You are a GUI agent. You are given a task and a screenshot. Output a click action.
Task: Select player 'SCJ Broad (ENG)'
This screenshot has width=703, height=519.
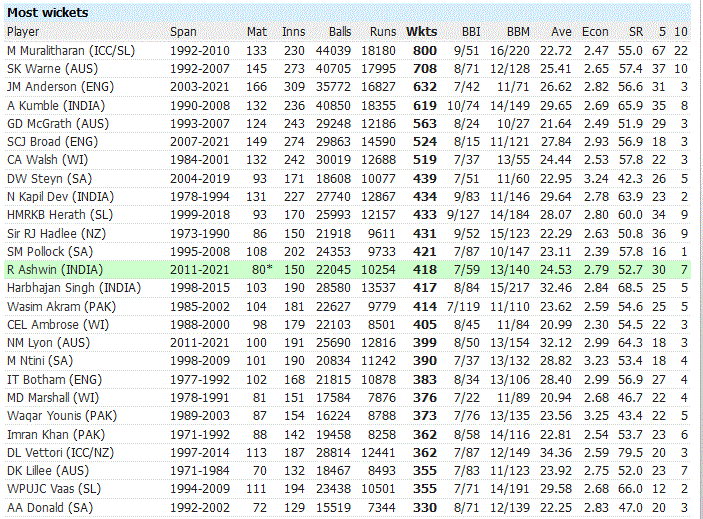(x=52, y=142)
